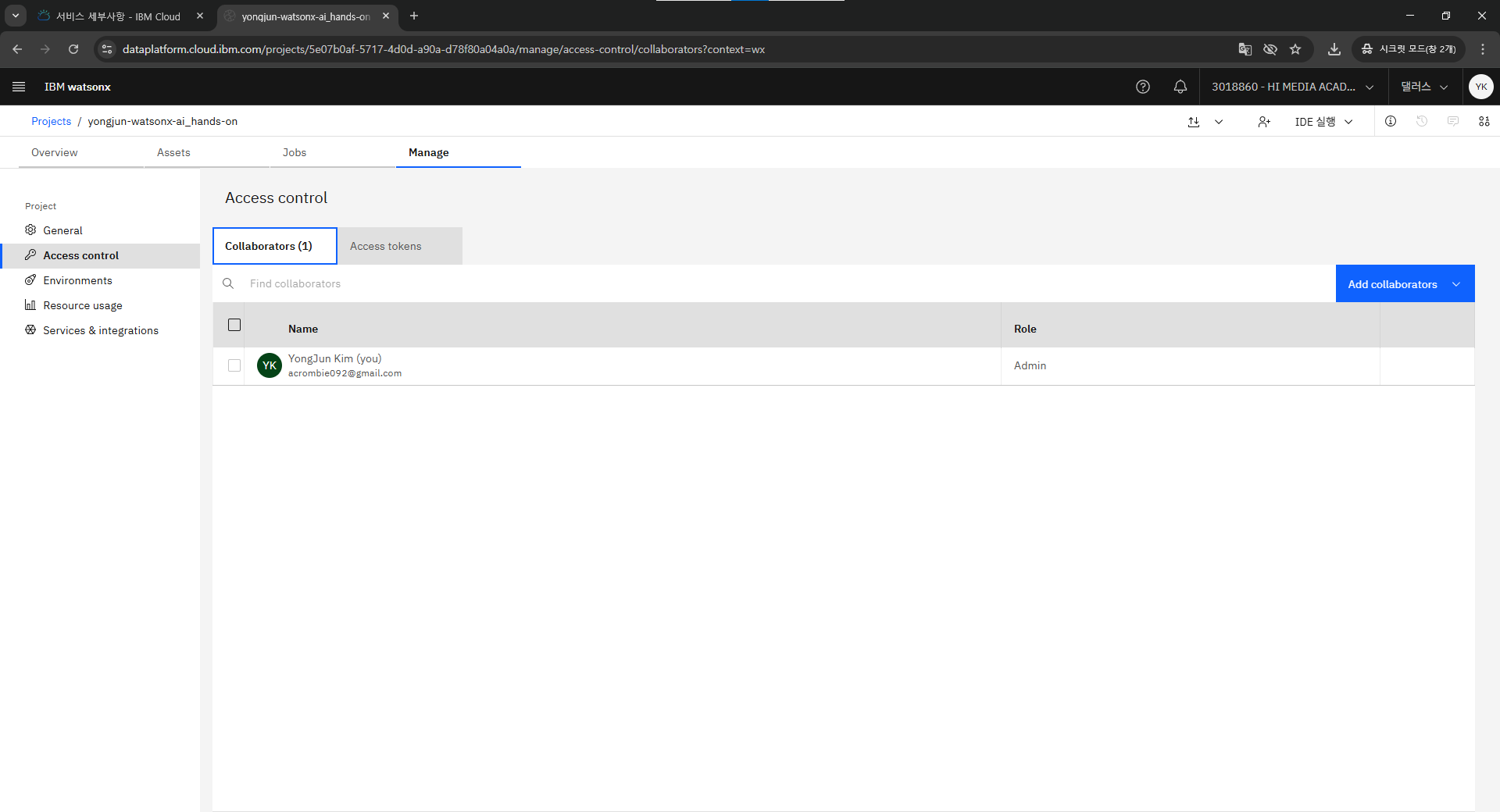Click the import/export arrows icon

click(1194, 122)
